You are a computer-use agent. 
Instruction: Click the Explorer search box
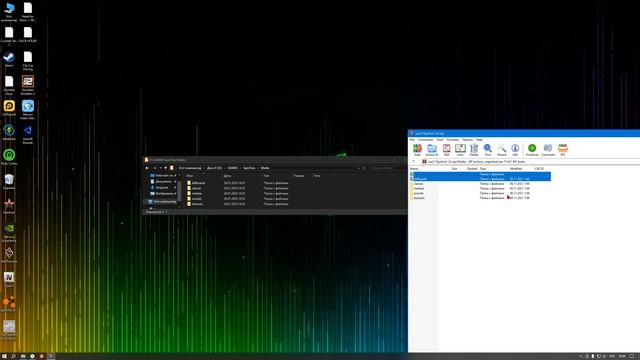(x=386, y=168)
